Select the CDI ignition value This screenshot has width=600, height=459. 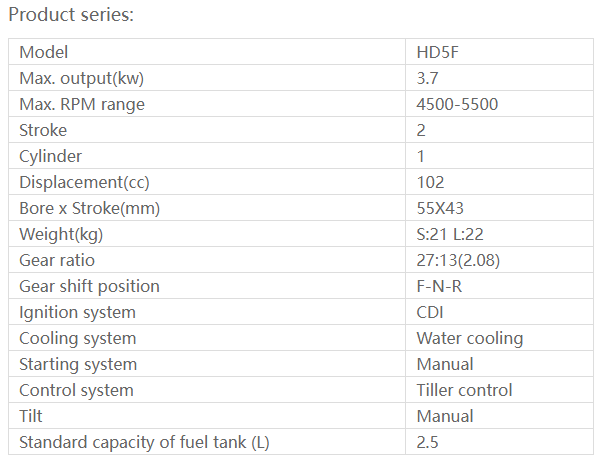point(430,313)
